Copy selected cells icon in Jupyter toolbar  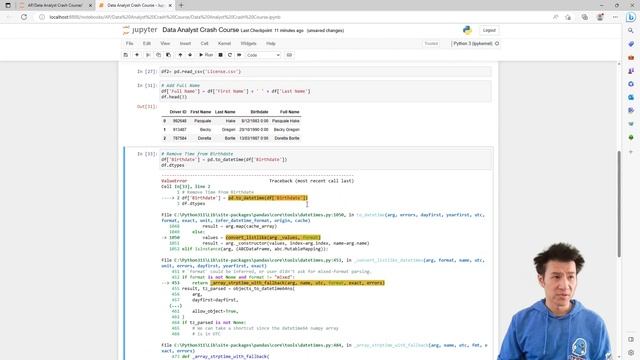[158, 55]
